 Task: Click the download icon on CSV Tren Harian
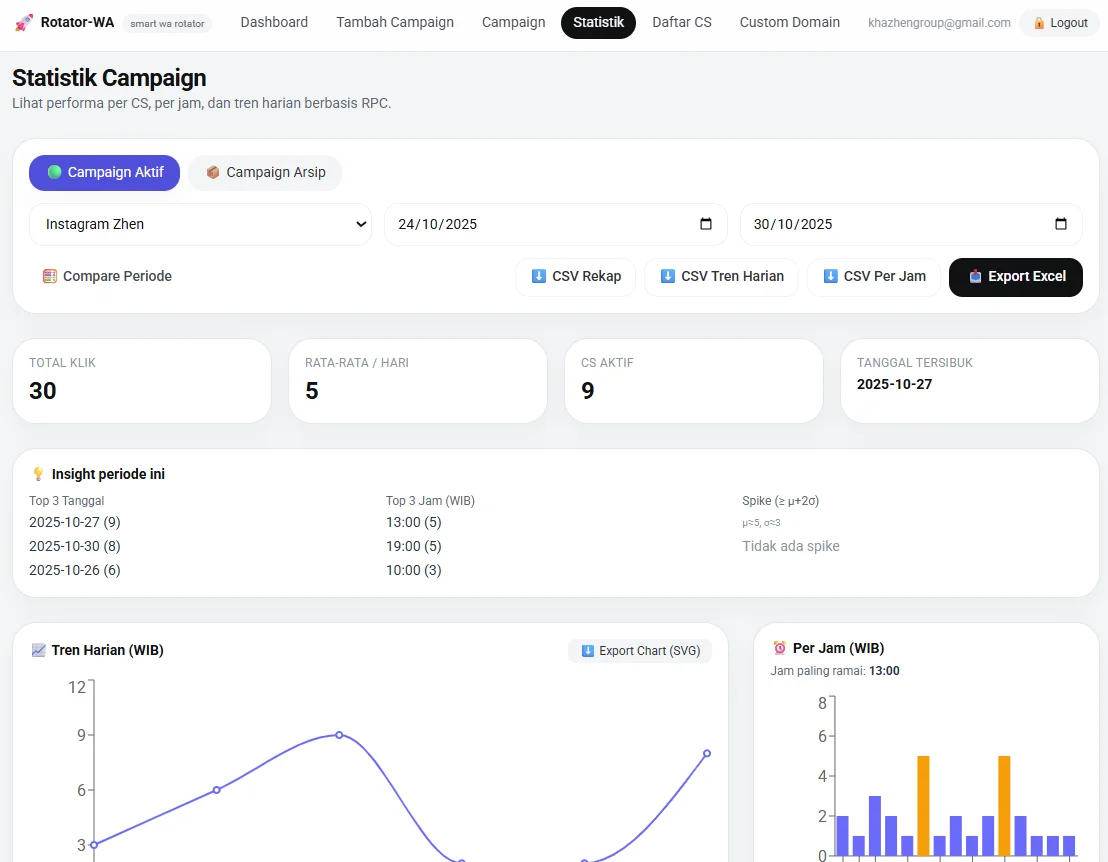667,277
